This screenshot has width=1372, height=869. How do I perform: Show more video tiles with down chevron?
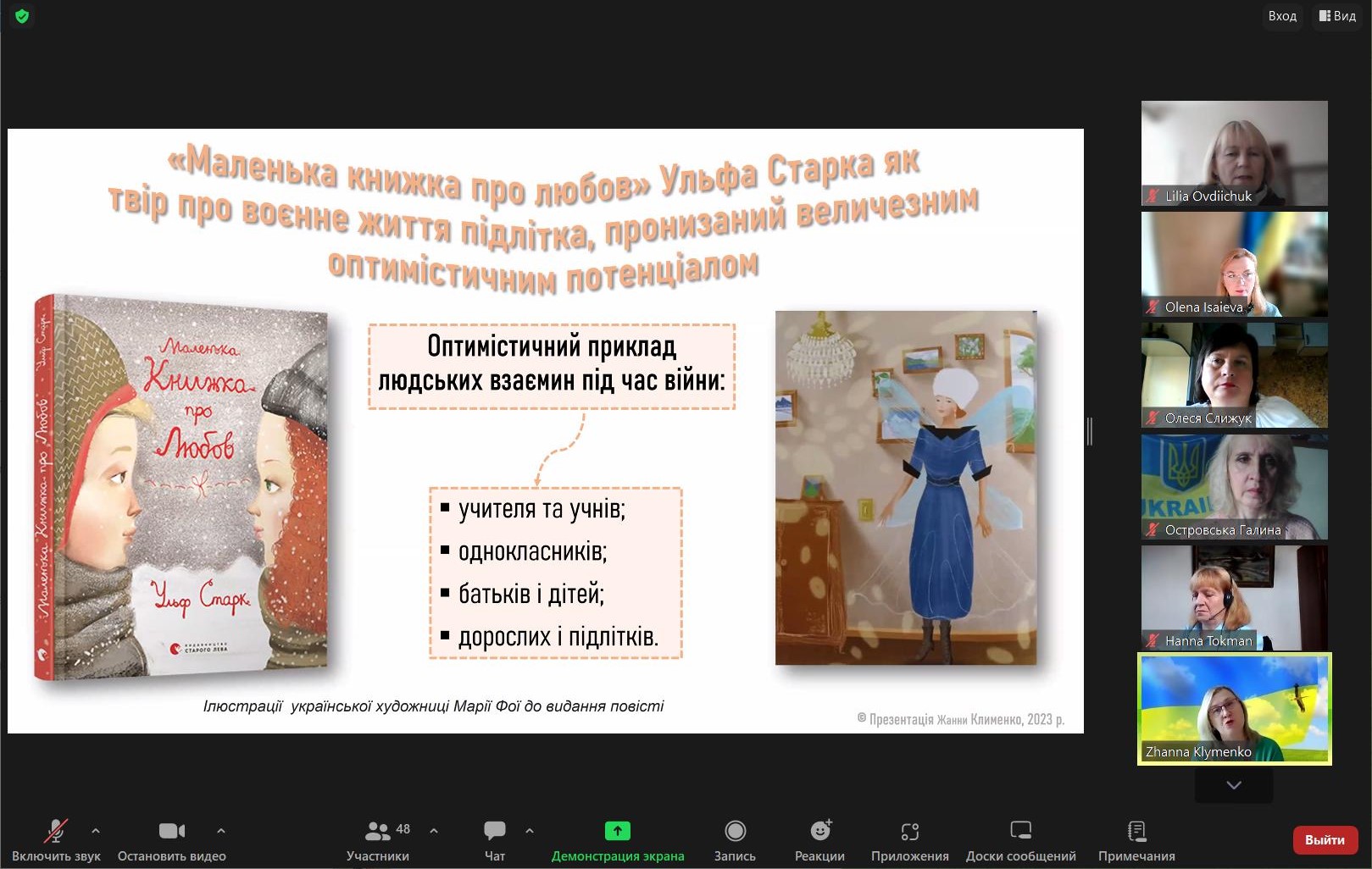(x=1234, y=785)
